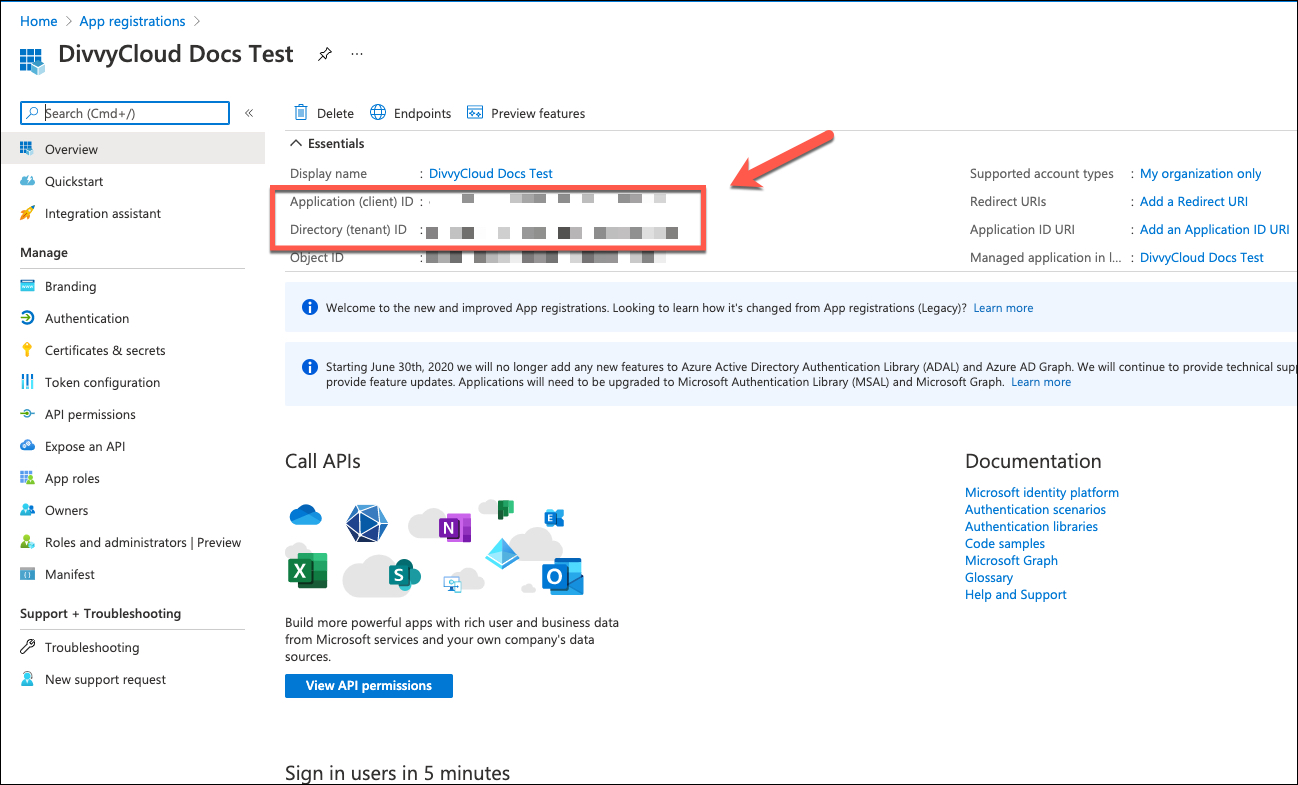Click Learn more in the welcome banner
This screenshot has width=1298, height=785.
pos(1003,308)
